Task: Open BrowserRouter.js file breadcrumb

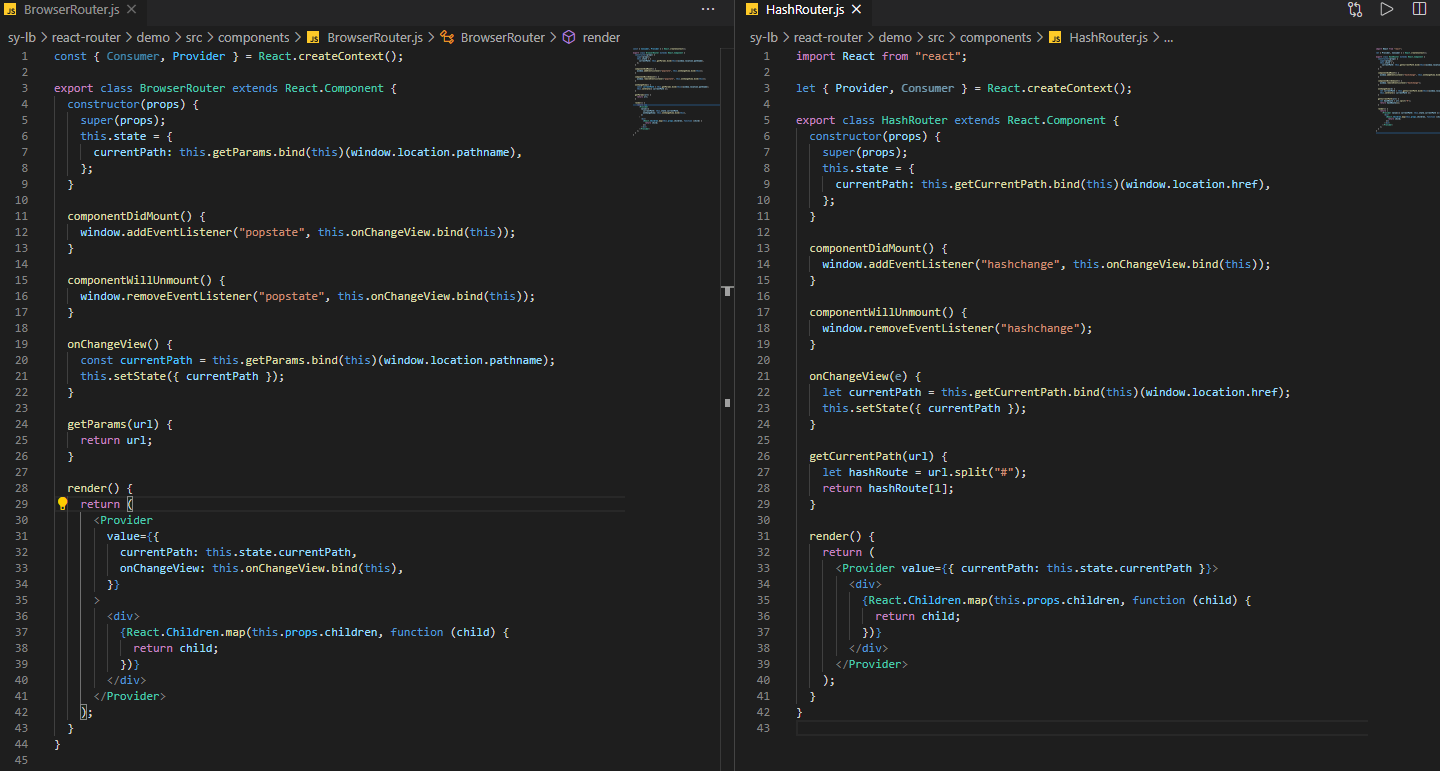Action: coord(365,37)
